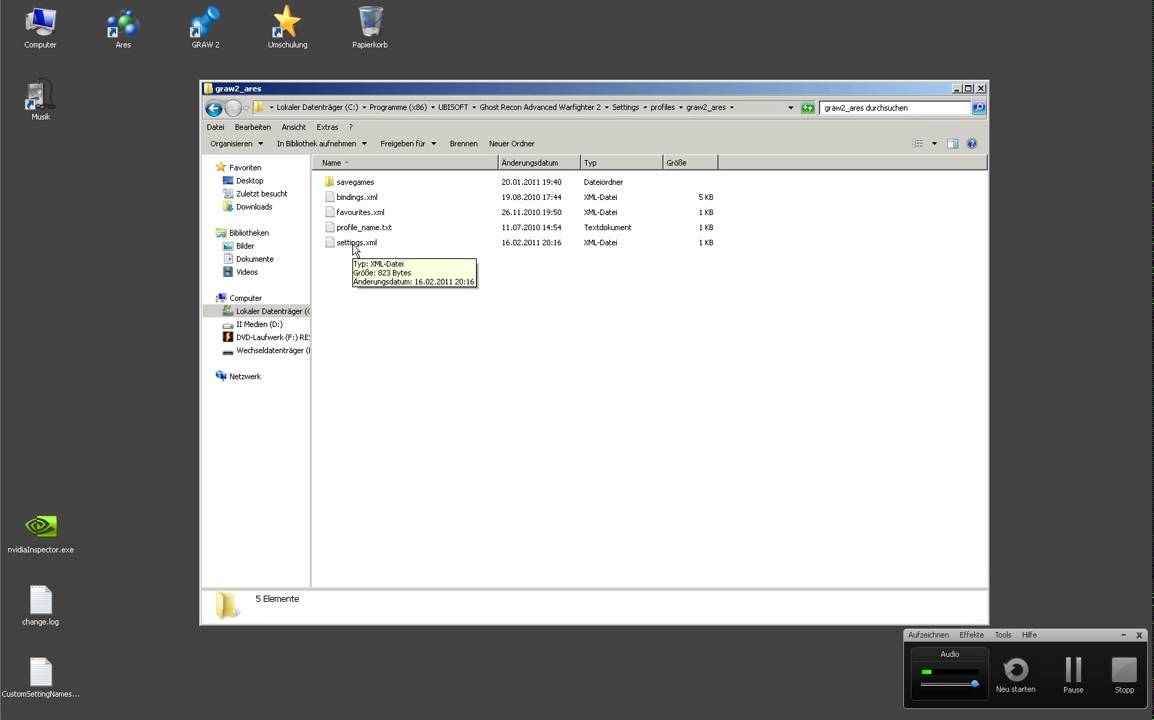The image size is (1154, 720).
Task: Click the view mode icon in toolbar
Action: pos(918,144)
